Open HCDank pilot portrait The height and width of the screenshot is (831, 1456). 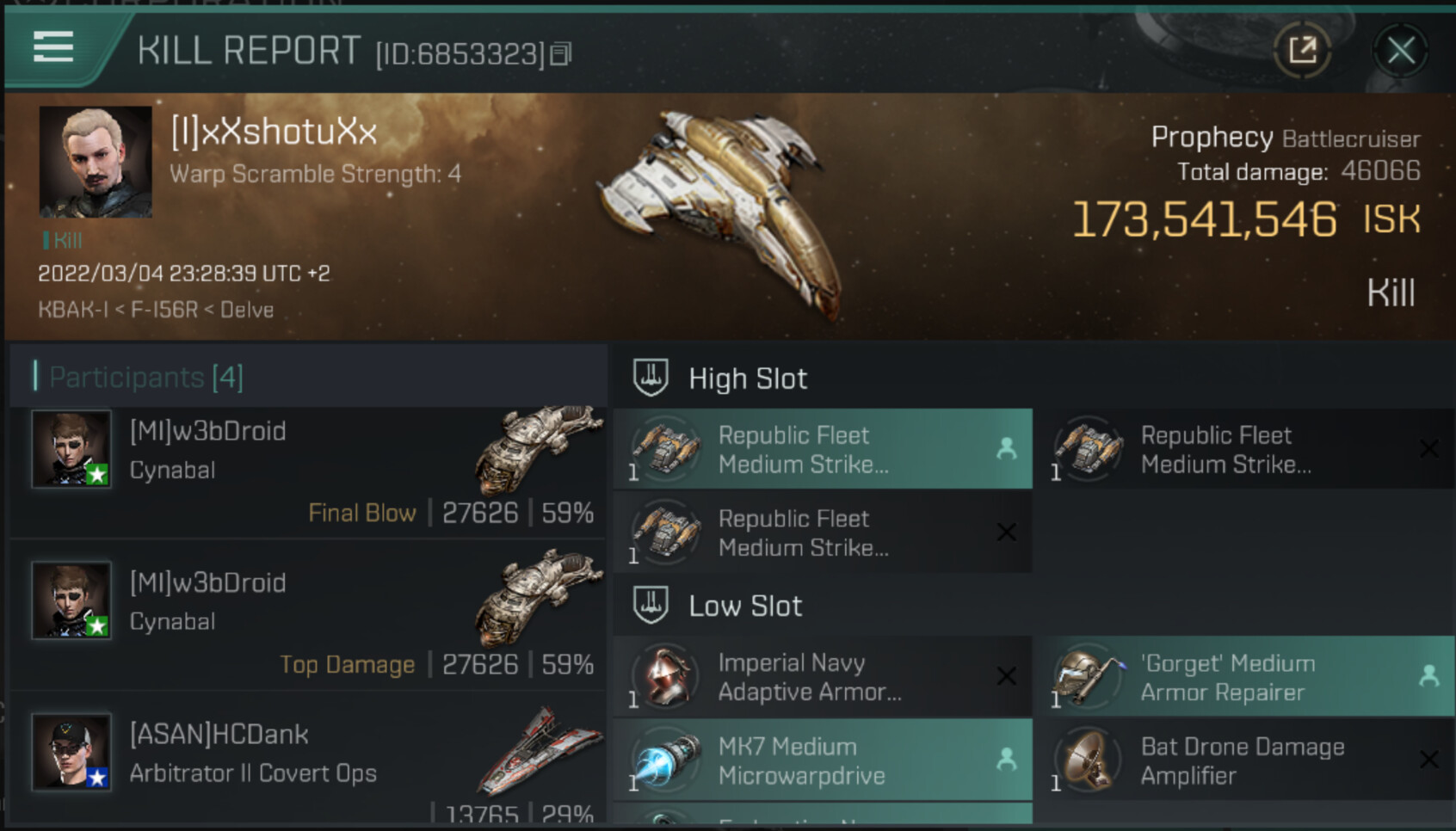pos(71,752)
